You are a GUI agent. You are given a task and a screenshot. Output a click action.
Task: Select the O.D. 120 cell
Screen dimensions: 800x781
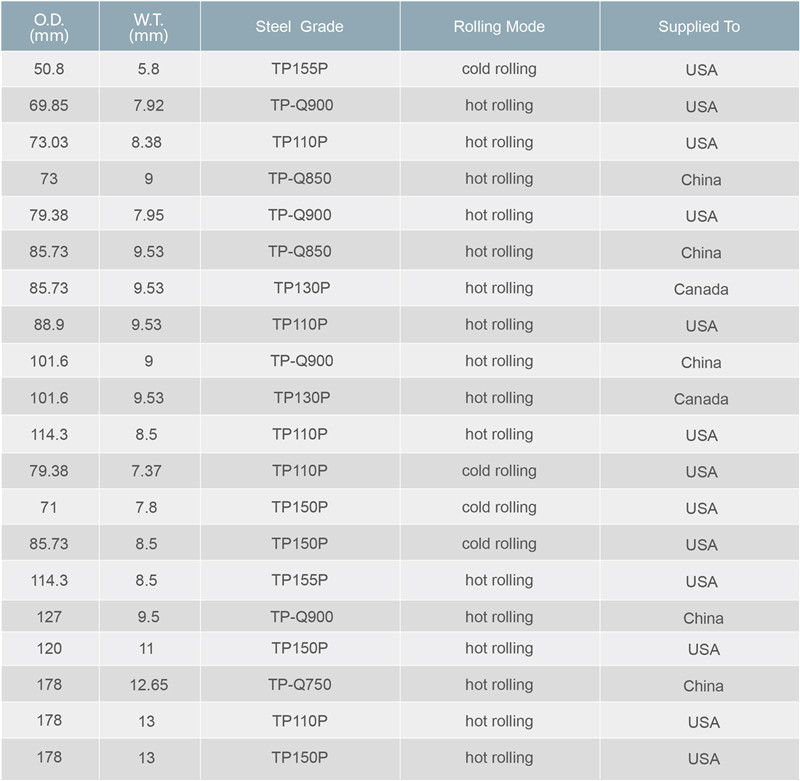tap(49, 648)
